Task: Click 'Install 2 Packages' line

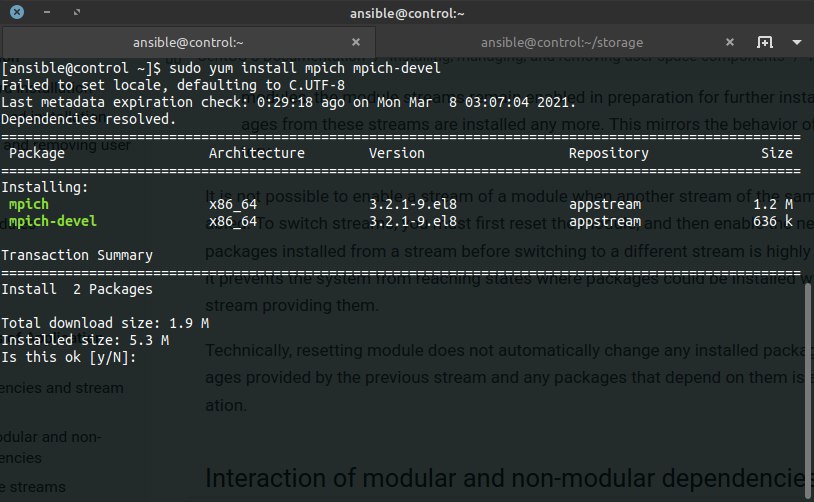Action: (77, 289)
